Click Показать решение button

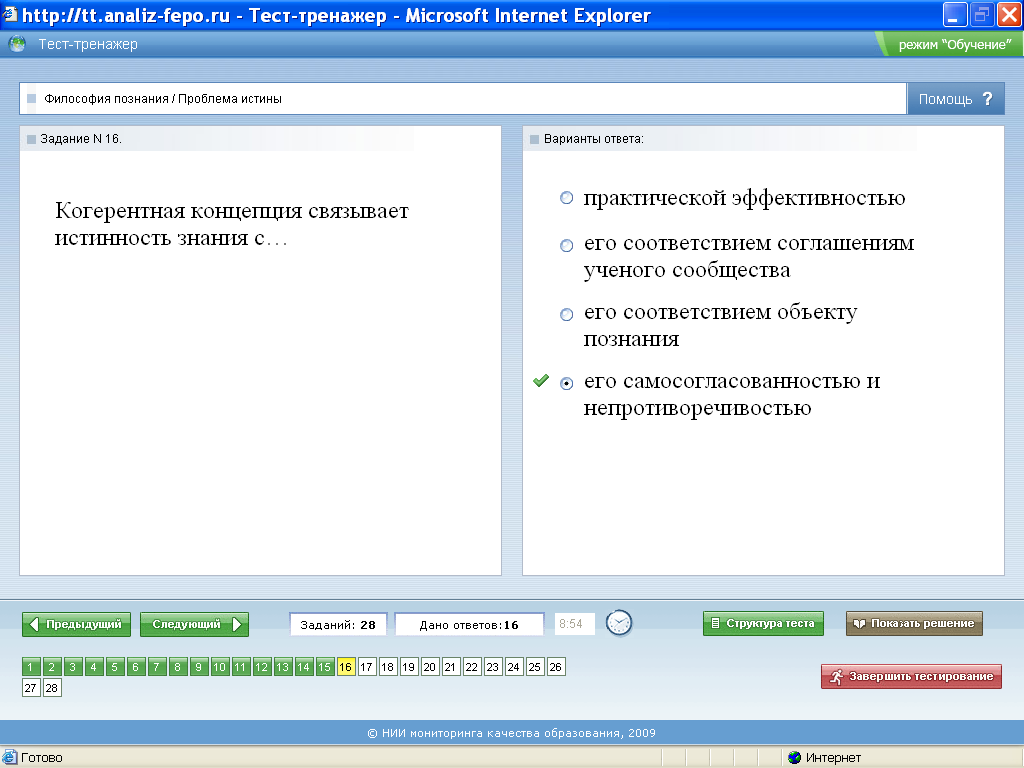coord(914,623)
